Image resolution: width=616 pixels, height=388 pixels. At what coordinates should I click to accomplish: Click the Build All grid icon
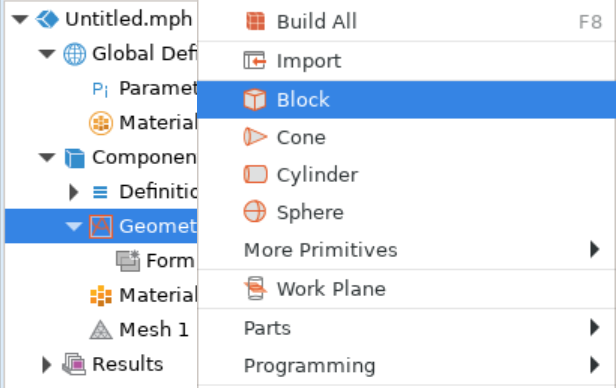255,21
